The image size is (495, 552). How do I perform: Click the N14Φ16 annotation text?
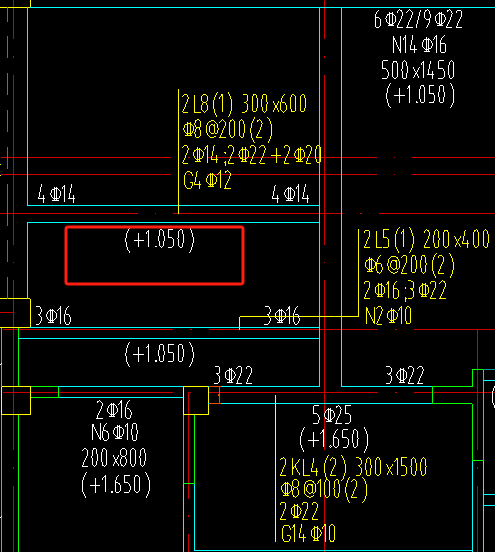(x=419, y=45)
